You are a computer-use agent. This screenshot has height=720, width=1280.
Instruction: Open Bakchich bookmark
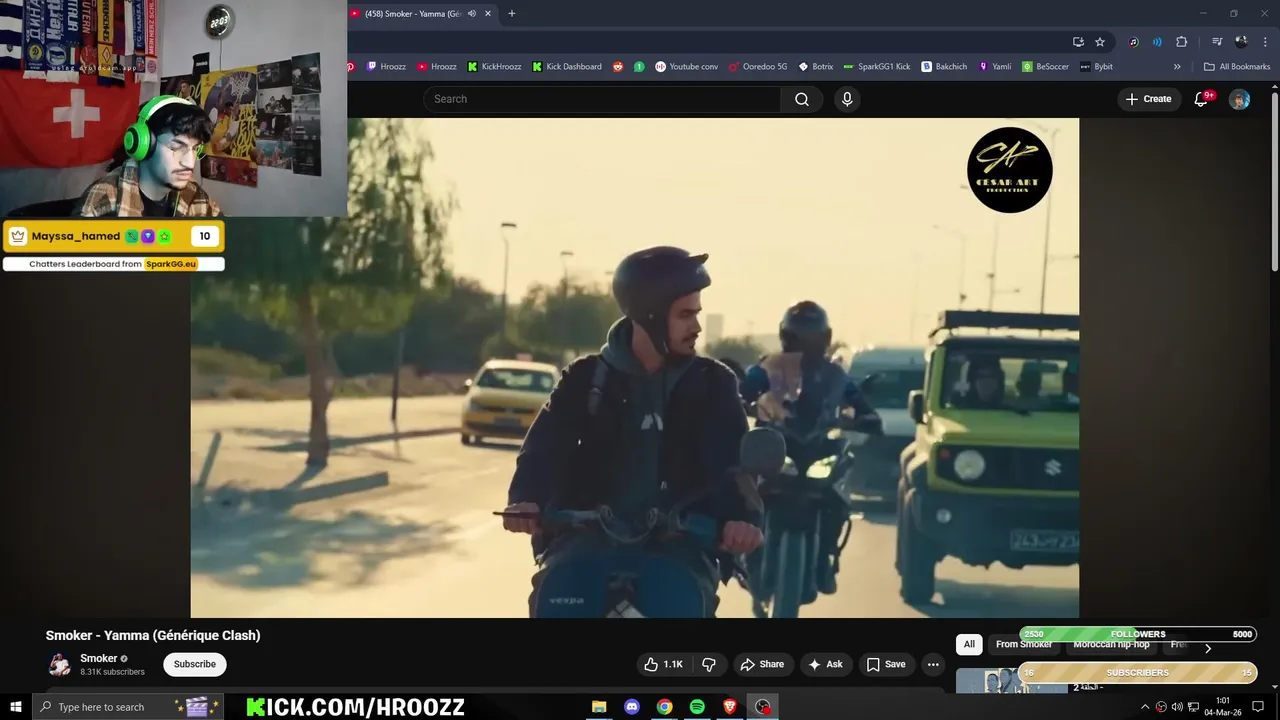point(945,67)
